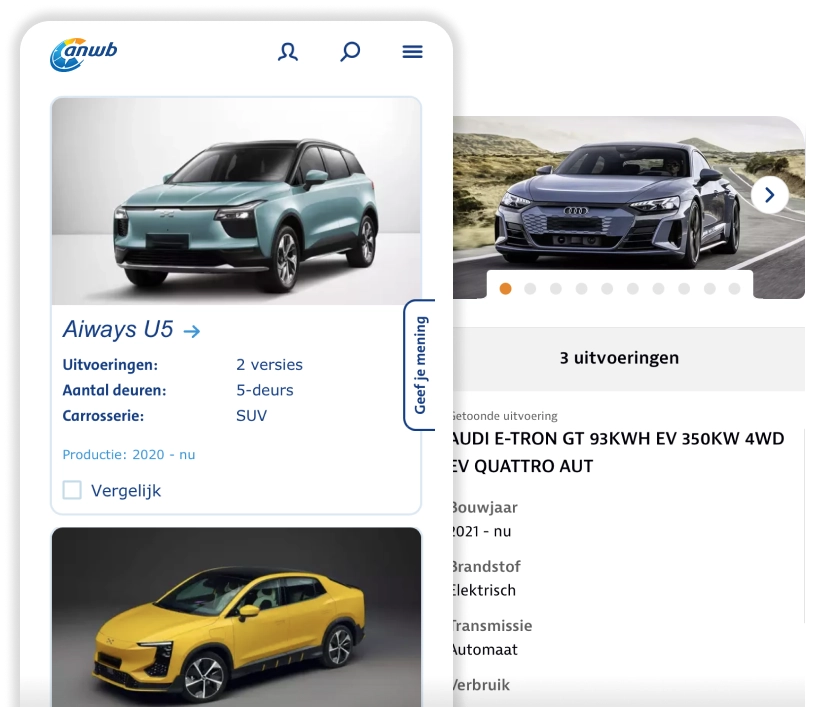Screen dimensions: 825x707
Task: Click 'Productie: 2020 - nu' text
Action: click(x=129, y=454)
